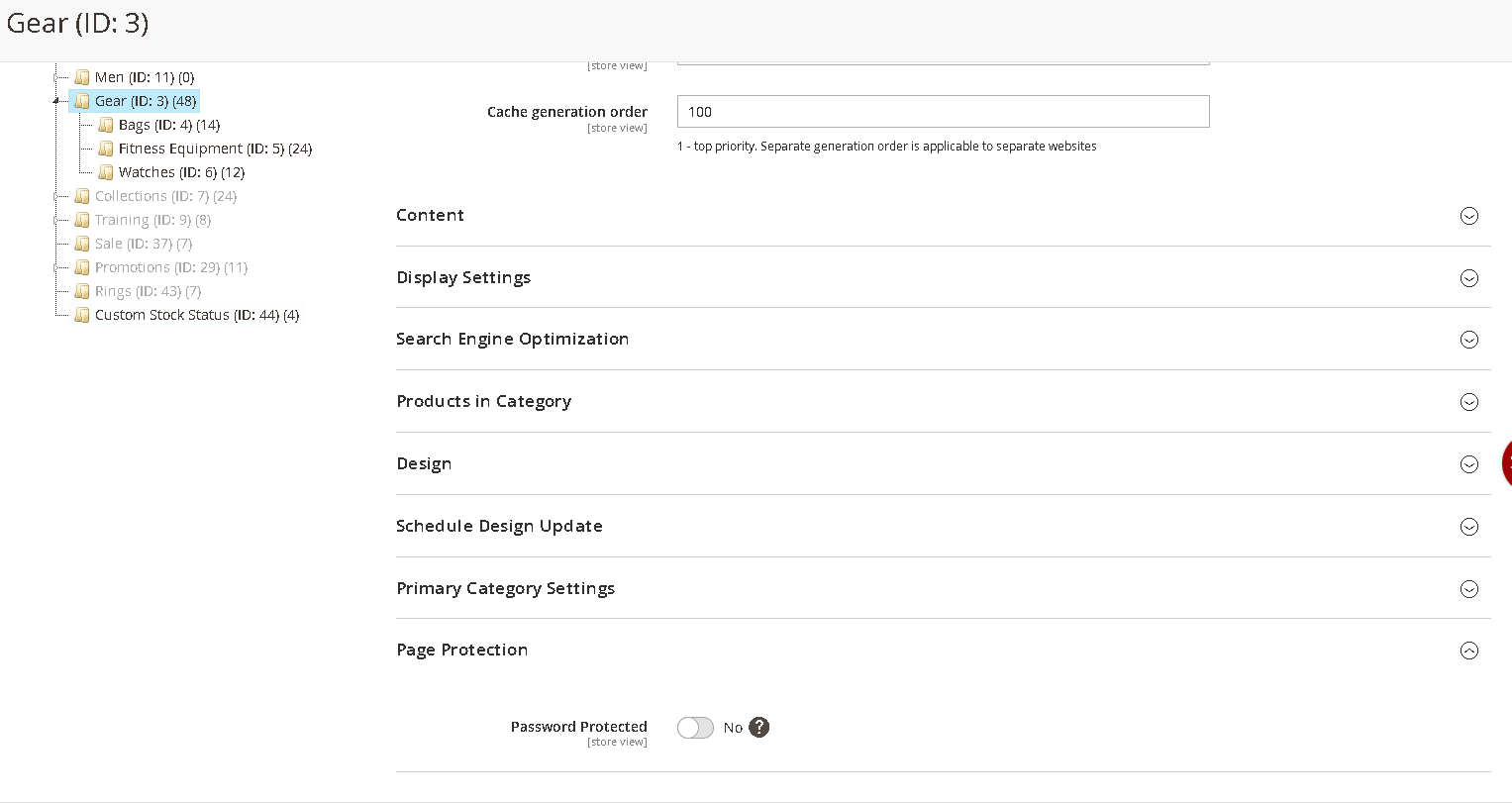1512x803 pixels.
Task: Click the red floating widget at right edge
Action: (1505, 462)
